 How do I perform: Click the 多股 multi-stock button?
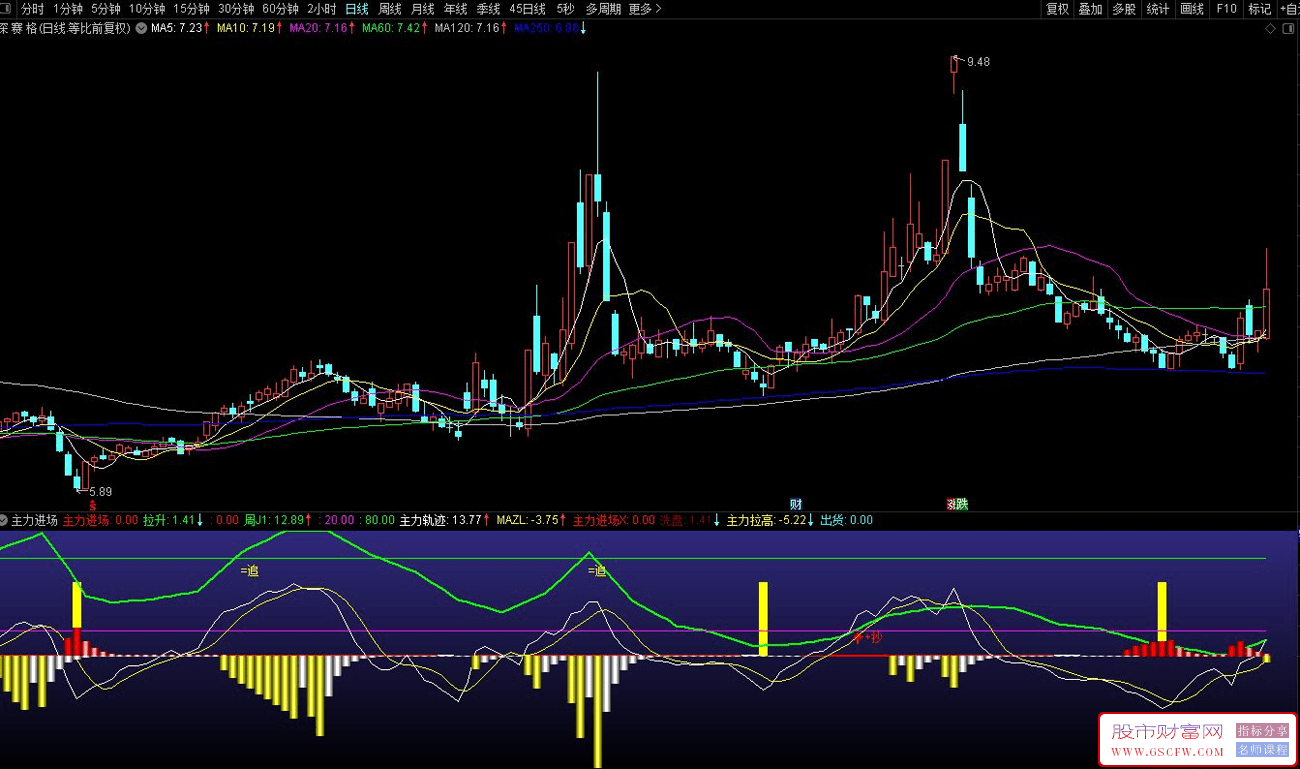pos(1124,9)
